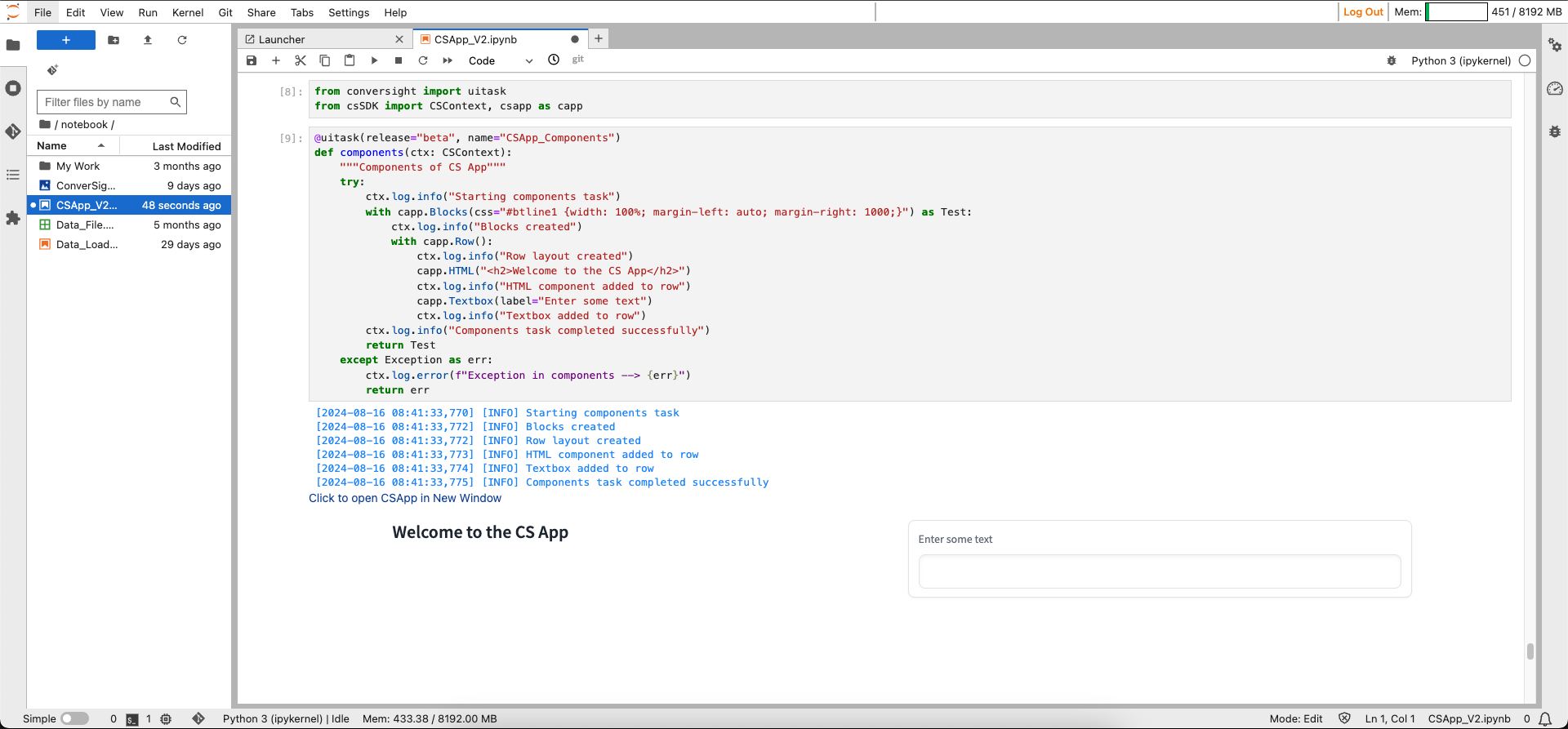Open the Git sidebar panel
The width and height of the screenshot is (1568, 729).
pyautogui.click(x=13, y=131)
